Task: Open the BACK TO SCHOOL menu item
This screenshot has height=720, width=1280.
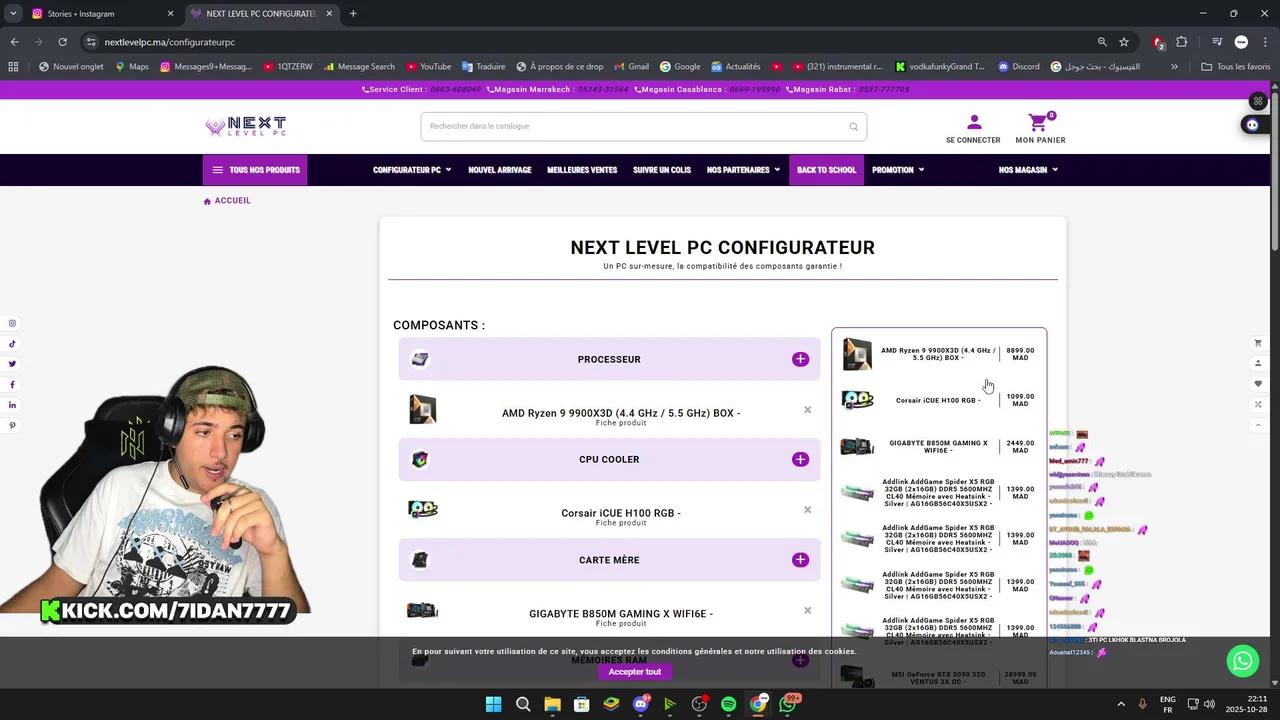Action: coord(826,170)
